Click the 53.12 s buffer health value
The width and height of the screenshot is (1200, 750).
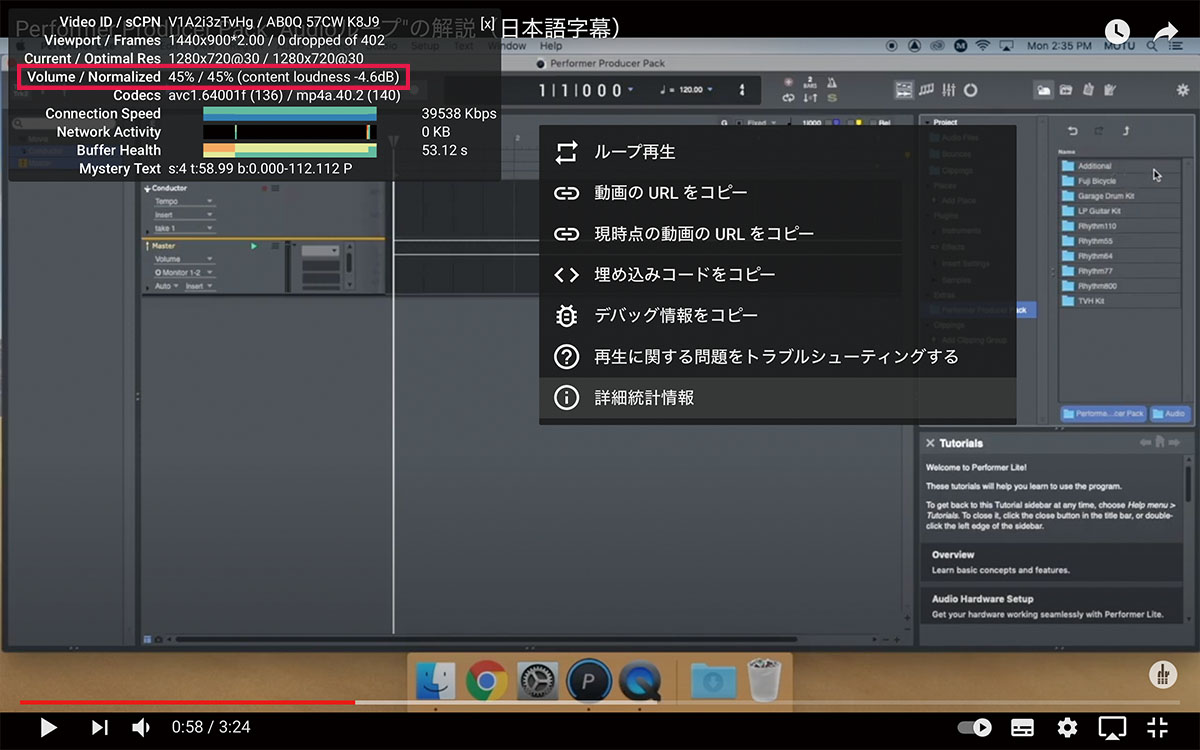point(445,150)
